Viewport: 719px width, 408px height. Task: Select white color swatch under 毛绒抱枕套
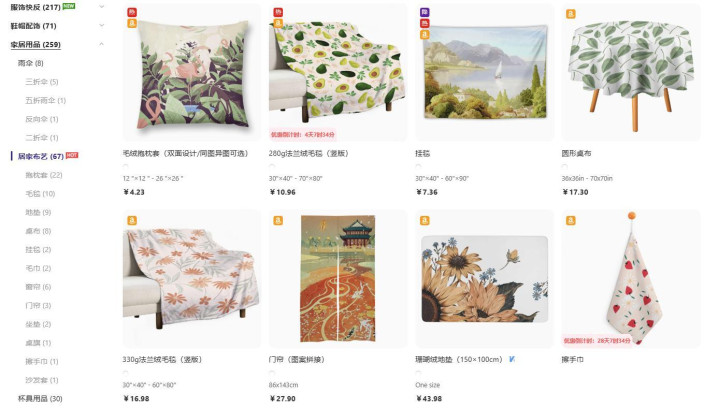pyautogui.click(x=126, y=166)
